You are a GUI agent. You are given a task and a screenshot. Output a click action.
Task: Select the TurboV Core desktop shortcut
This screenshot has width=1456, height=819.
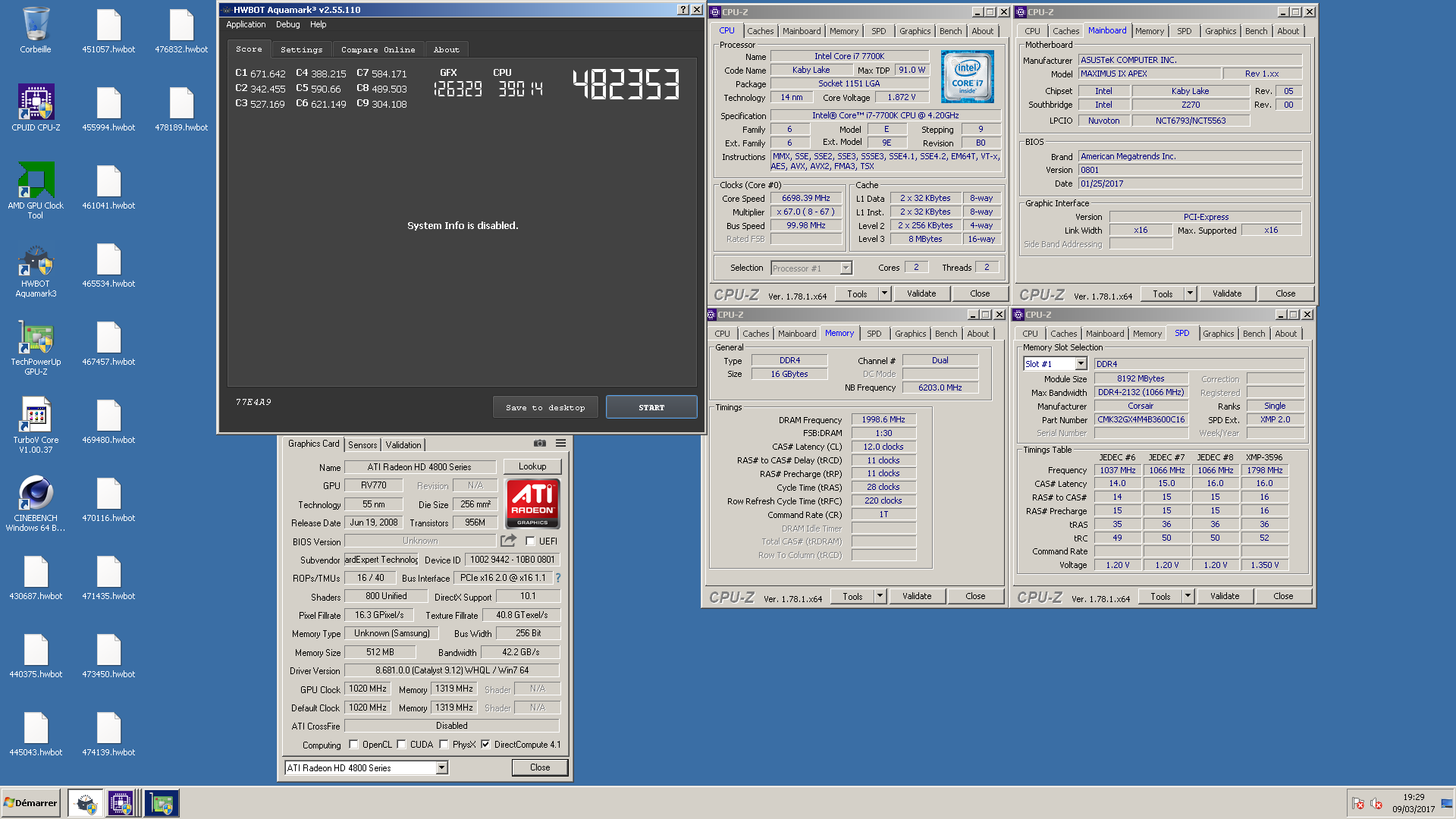tap(36, 426)
